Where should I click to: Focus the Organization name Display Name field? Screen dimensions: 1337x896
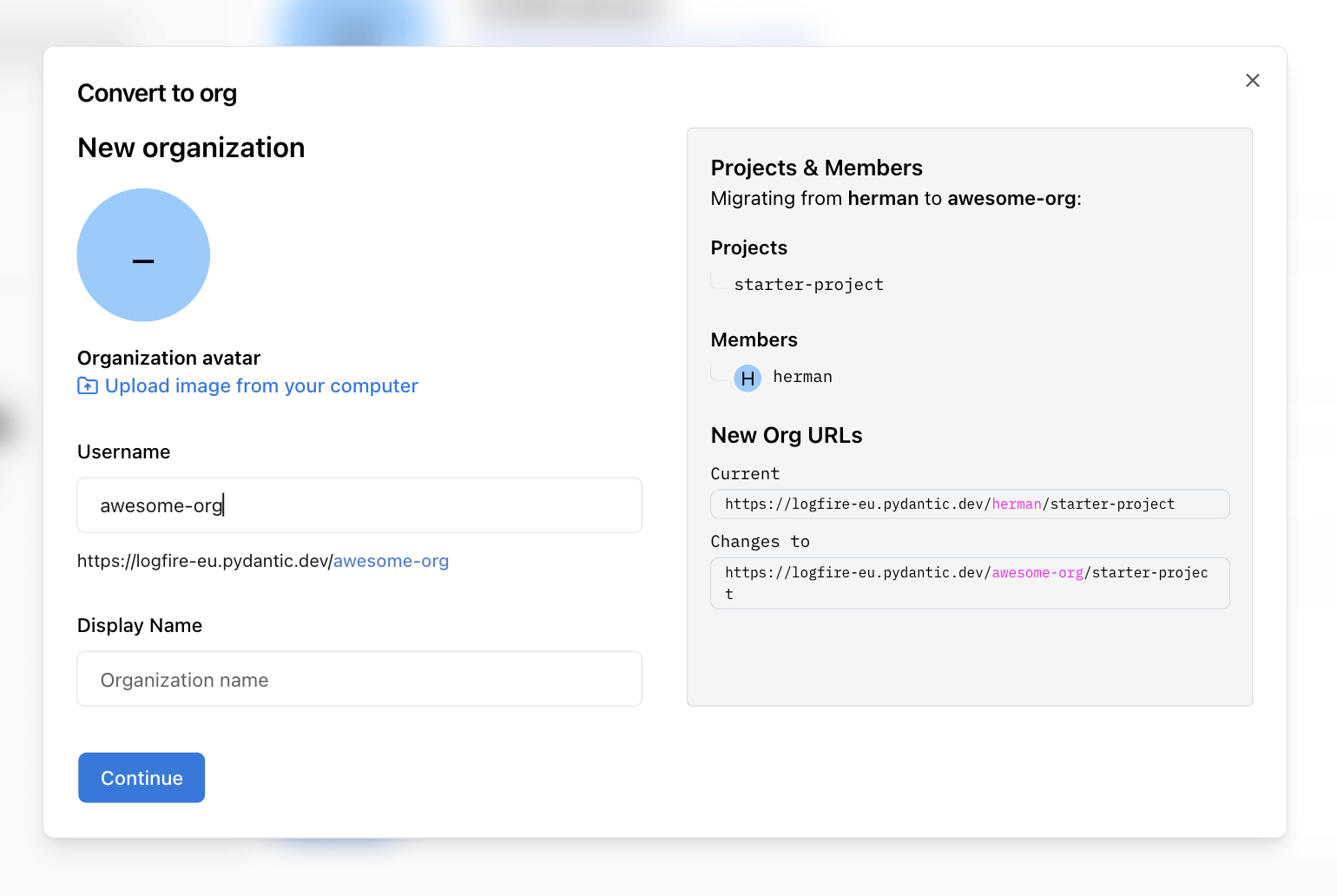[359, 678]
